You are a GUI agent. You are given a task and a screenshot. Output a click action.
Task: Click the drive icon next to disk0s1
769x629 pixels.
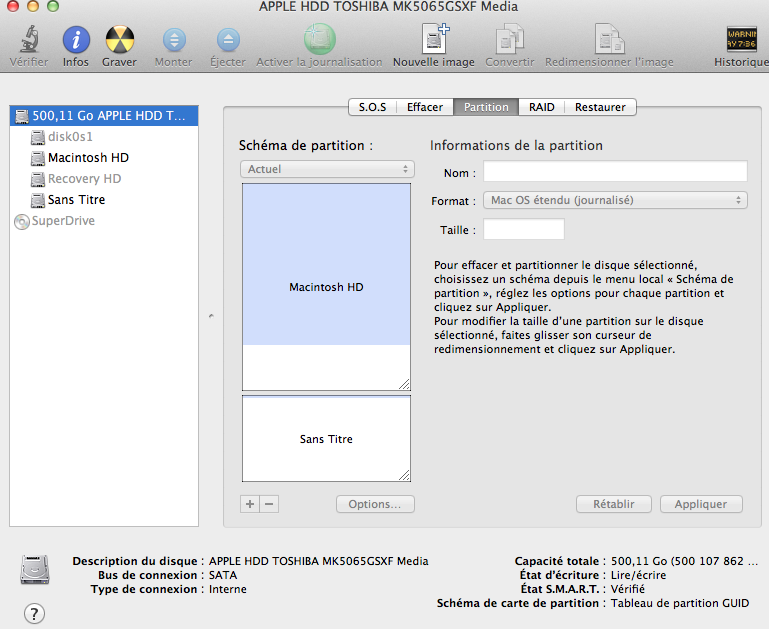coord(38,137)
